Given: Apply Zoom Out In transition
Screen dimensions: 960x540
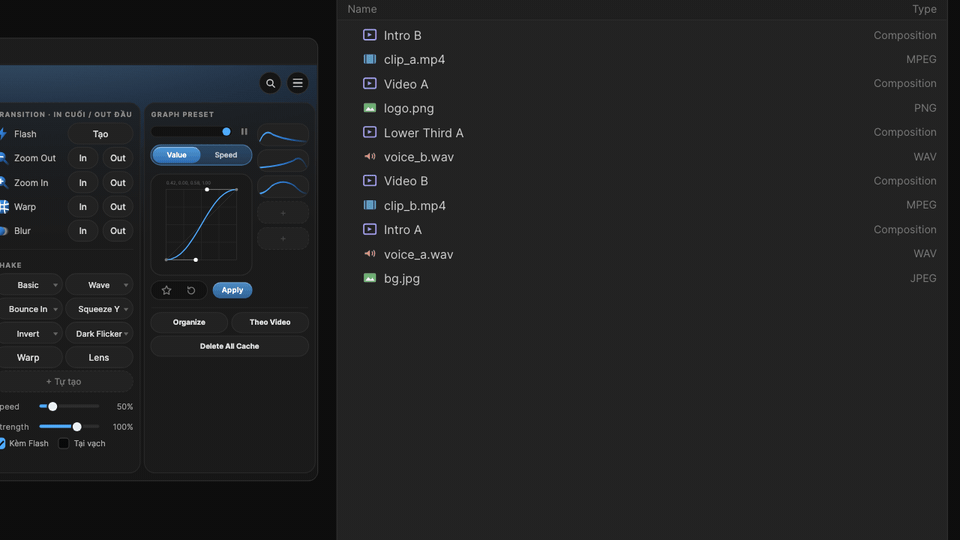Looking at the screenshot, I should pos(83,158).
